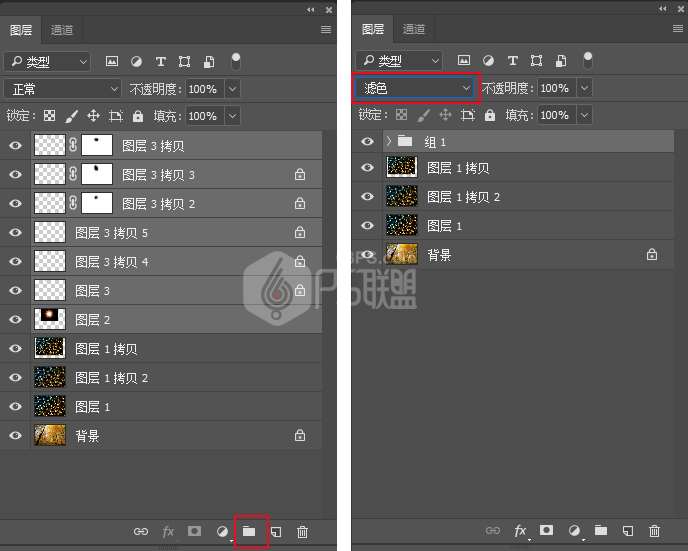The height and width of the screenshot is (551, 688).
Task: Open opacity dropdown arrow in right panel
Action: (584, 88)
